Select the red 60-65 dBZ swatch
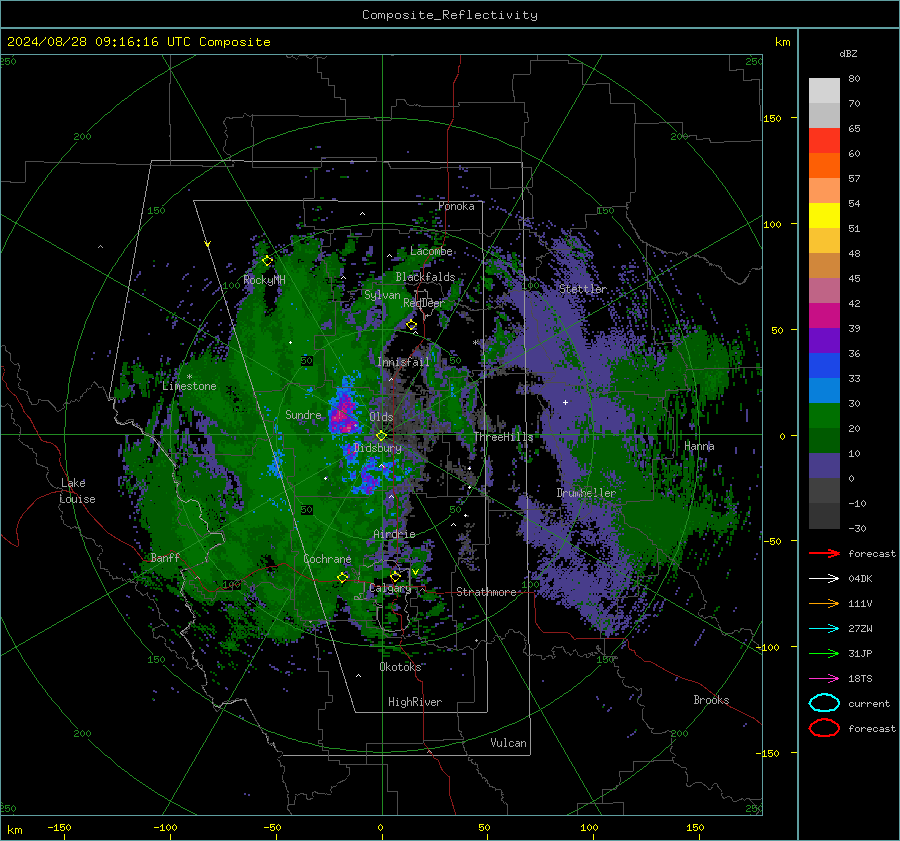Screen dimensions: 900x841 point(824,141)
